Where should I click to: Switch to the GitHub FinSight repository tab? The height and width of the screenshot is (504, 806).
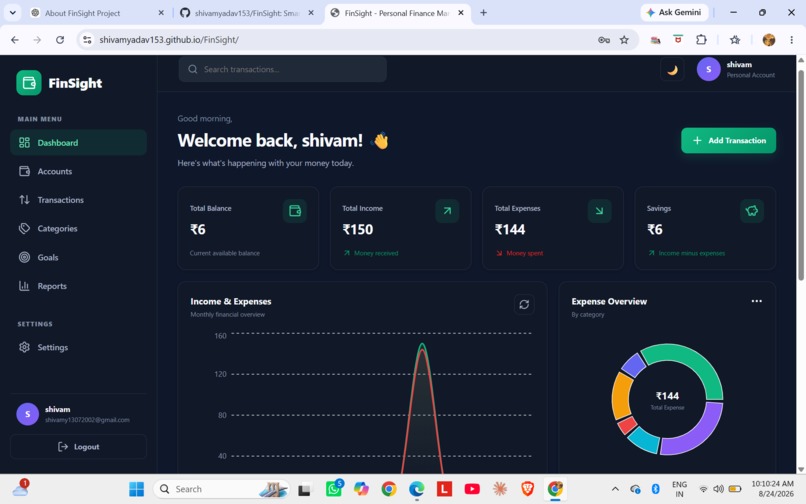[247, 13]
